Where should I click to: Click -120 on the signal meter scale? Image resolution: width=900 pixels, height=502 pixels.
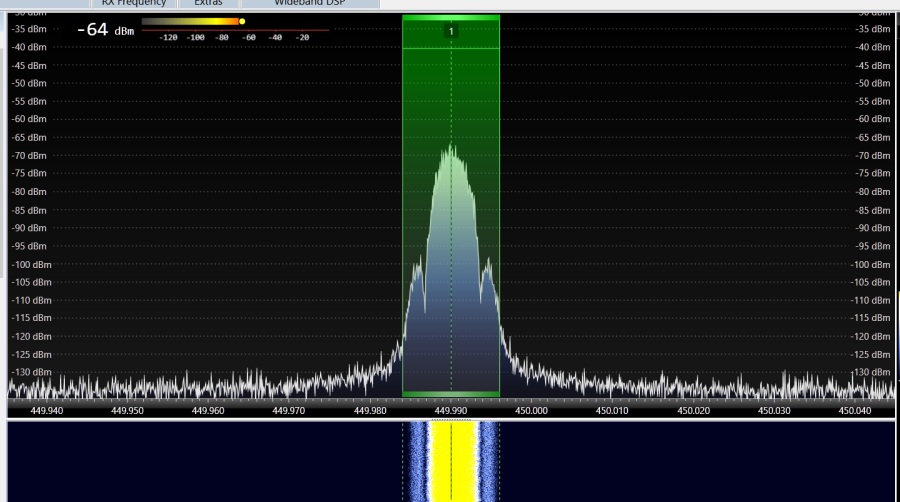click(168, 37)
